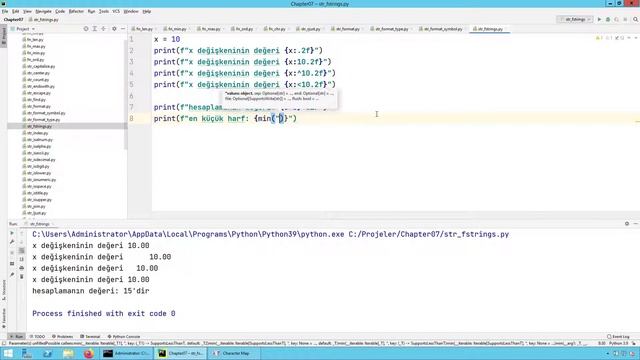Screen dimensions: 640x360
Task: Switch to the fn_max.py editor tab
Action: point(211,29)
